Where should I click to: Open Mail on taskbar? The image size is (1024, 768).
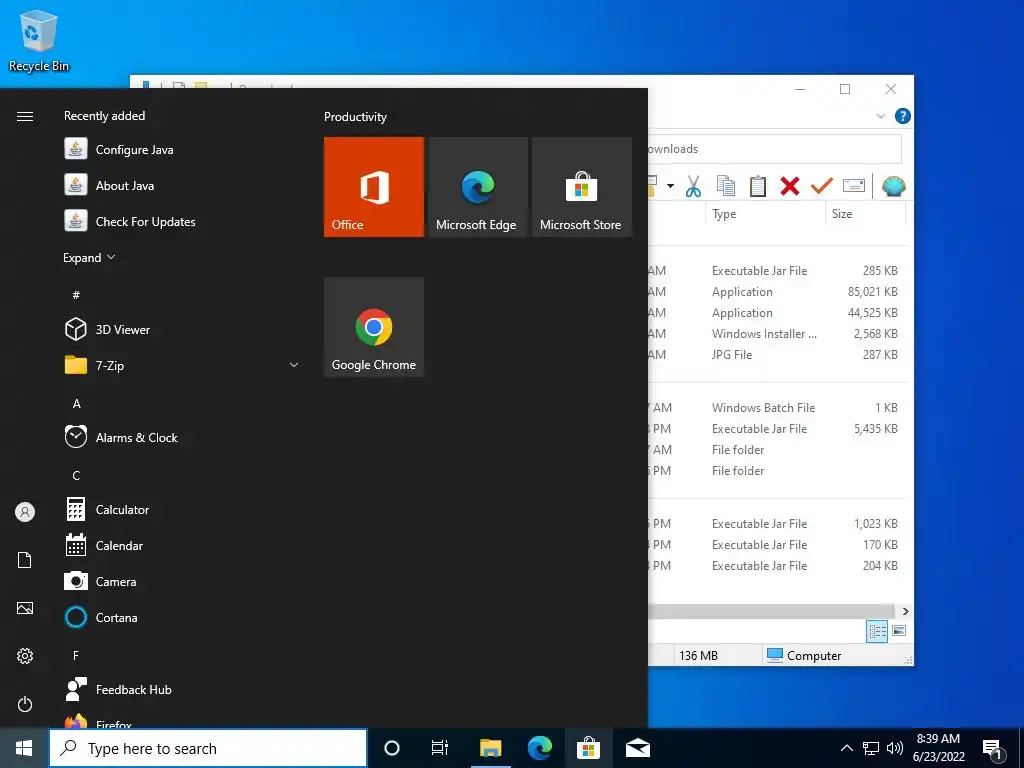pos(638,748)
